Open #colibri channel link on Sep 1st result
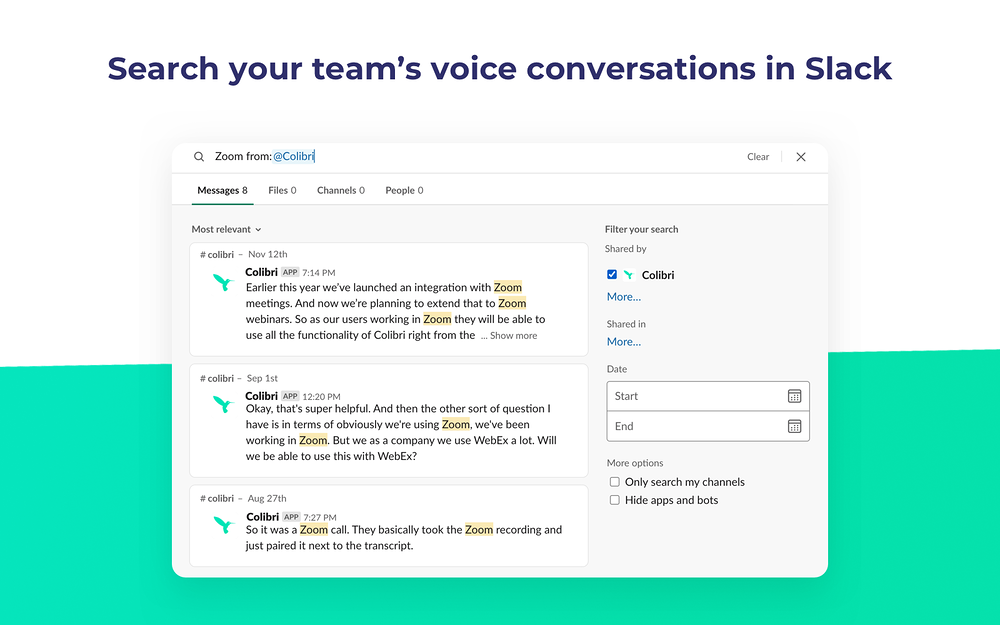 [x=217, y=378]
